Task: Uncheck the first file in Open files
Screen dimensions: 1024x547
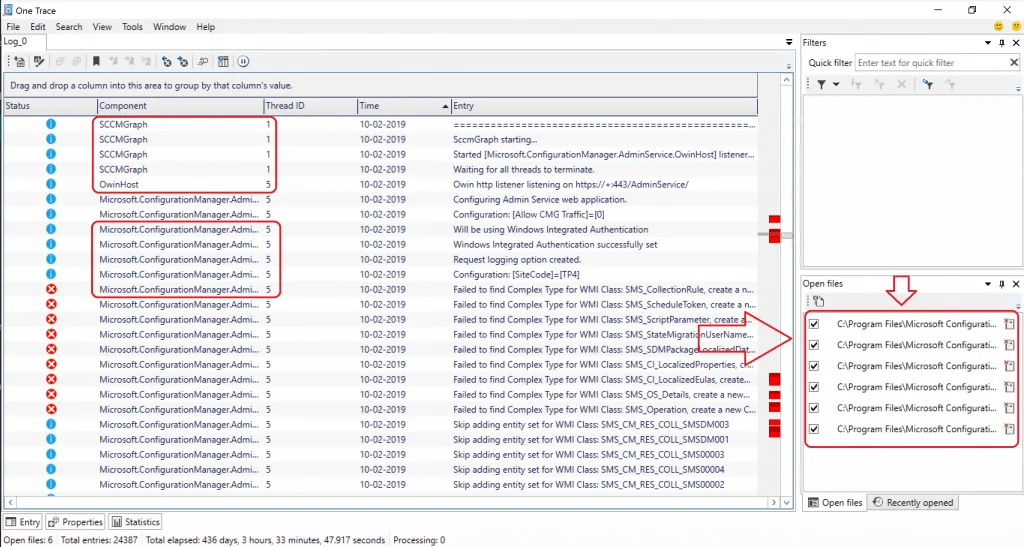Action: (814, 324)
